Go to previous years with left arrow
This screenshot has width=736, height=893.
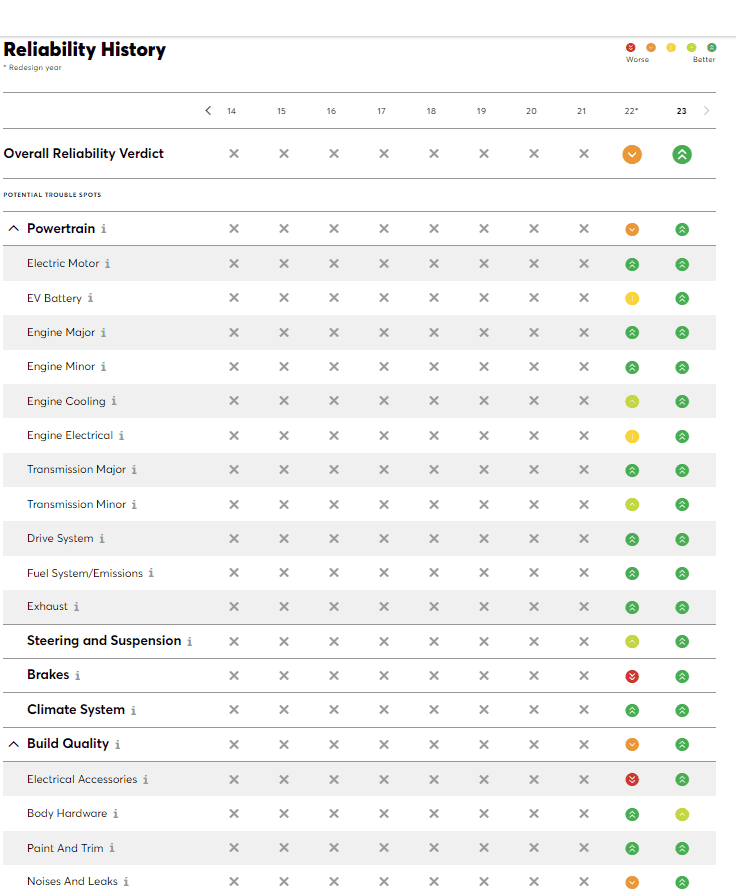tap(208, 110)
